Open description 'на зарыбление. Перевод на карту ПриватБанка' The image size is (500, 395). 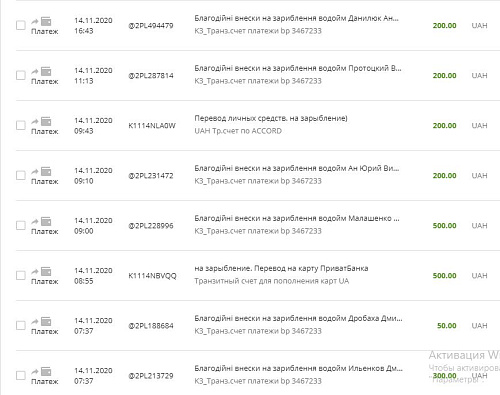(x=281, y=268)
